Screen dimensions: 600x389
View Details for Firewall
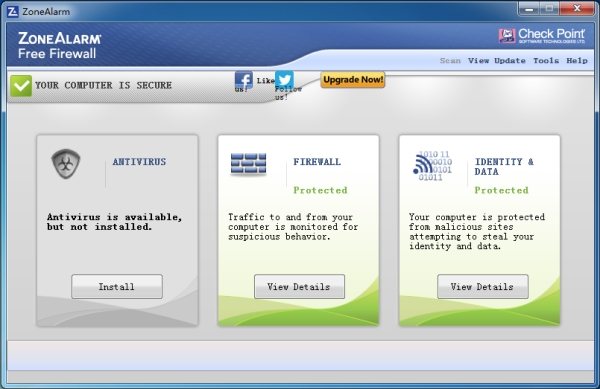pos(299,286)
